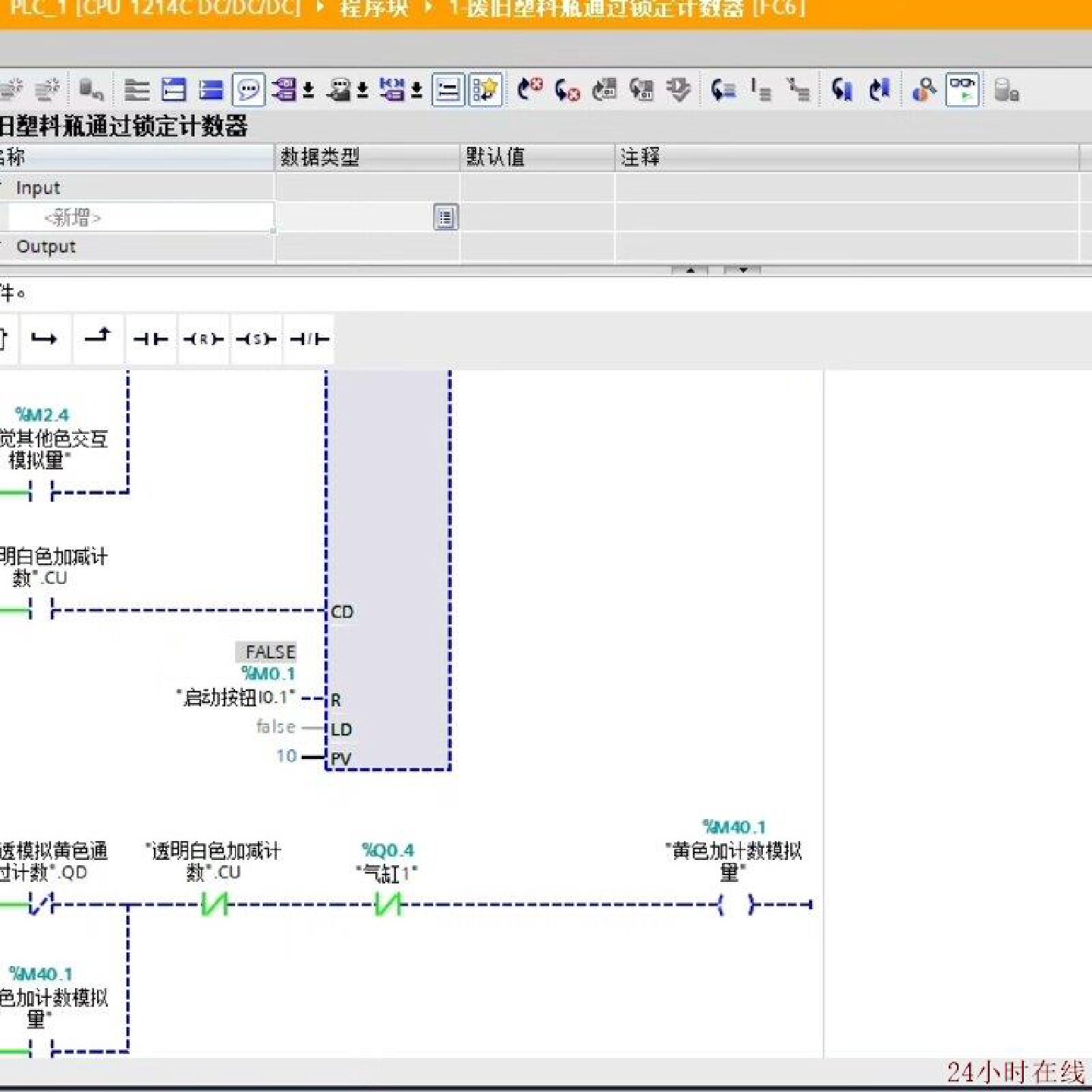Select the %M40.1 黄色加计数模拟量 output coil

tap(734, 904)
